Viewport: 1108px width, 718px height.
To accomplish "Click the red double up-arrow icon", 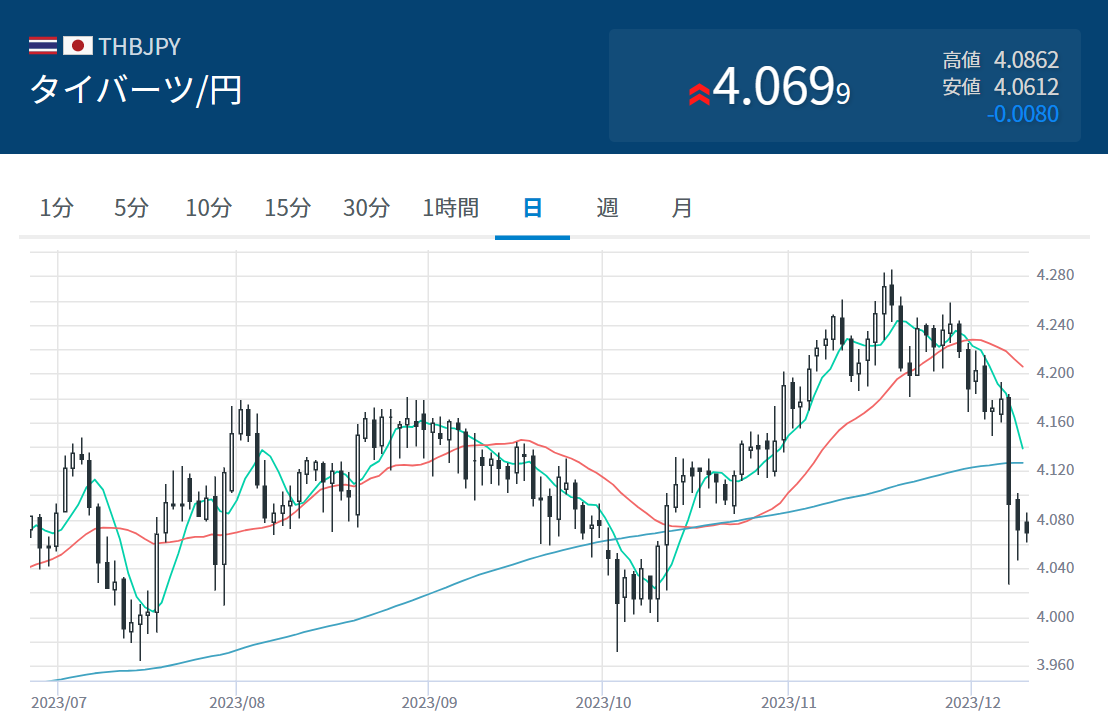I will pos(699,94).
